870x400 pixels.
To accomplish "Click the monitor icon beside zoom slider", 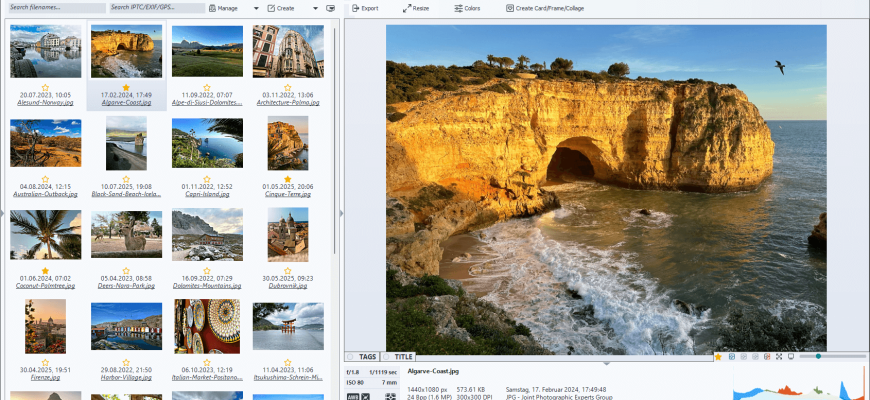I will [x=791, y=357].
